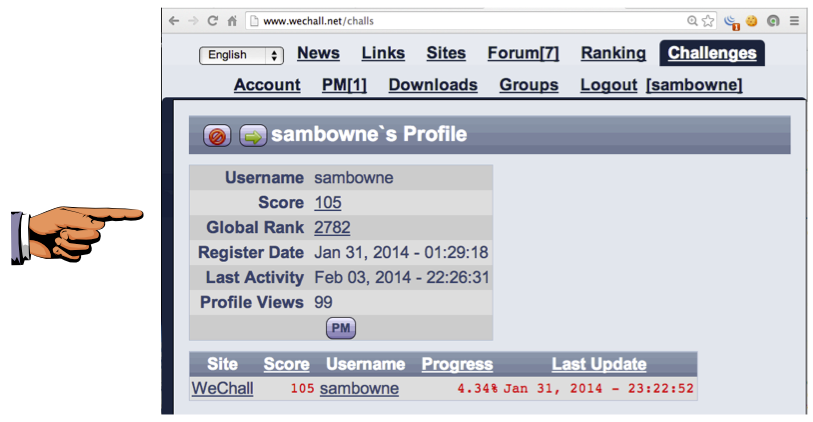This screenshot has width=813, height=422.
Task: Click the red last update timestamp 23:22:52
Action: pos(598,388)
